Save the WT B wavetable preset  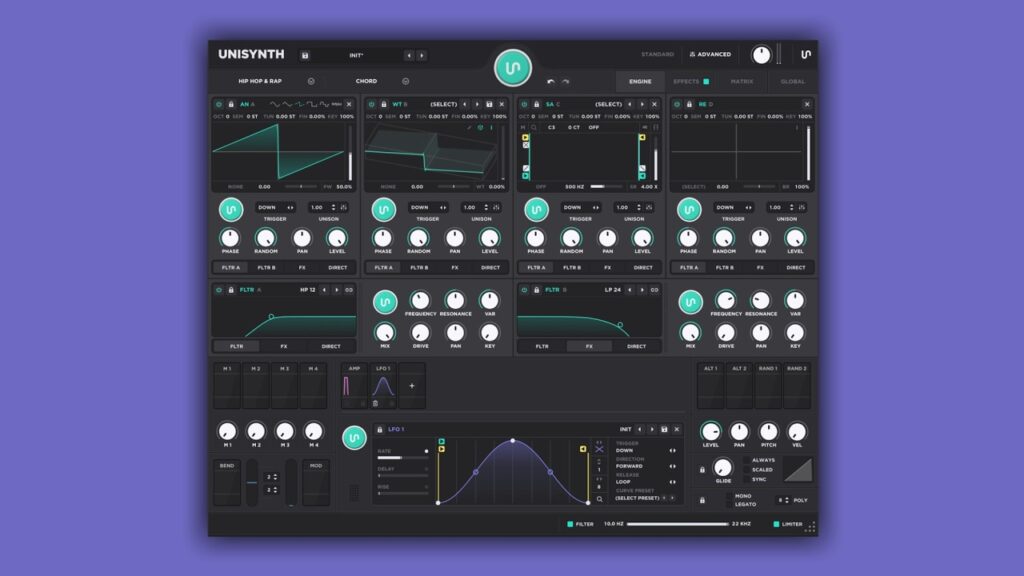coord(489,104)
